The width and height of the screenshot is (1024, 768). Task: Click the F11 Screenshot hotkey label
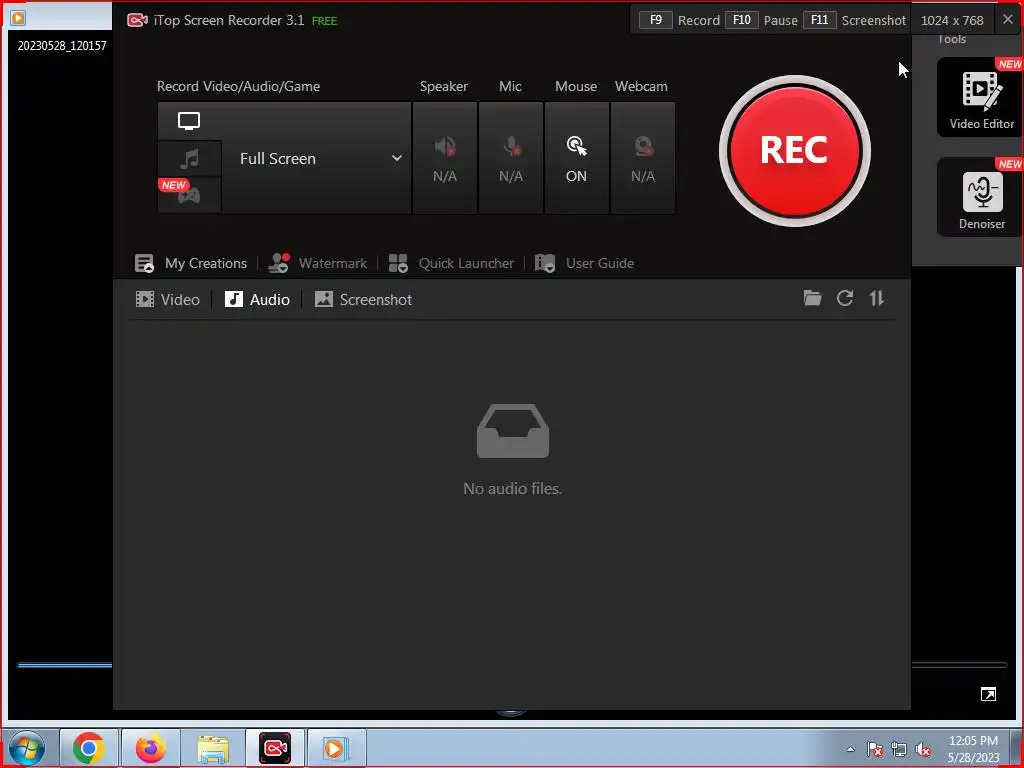coord(854,20)
